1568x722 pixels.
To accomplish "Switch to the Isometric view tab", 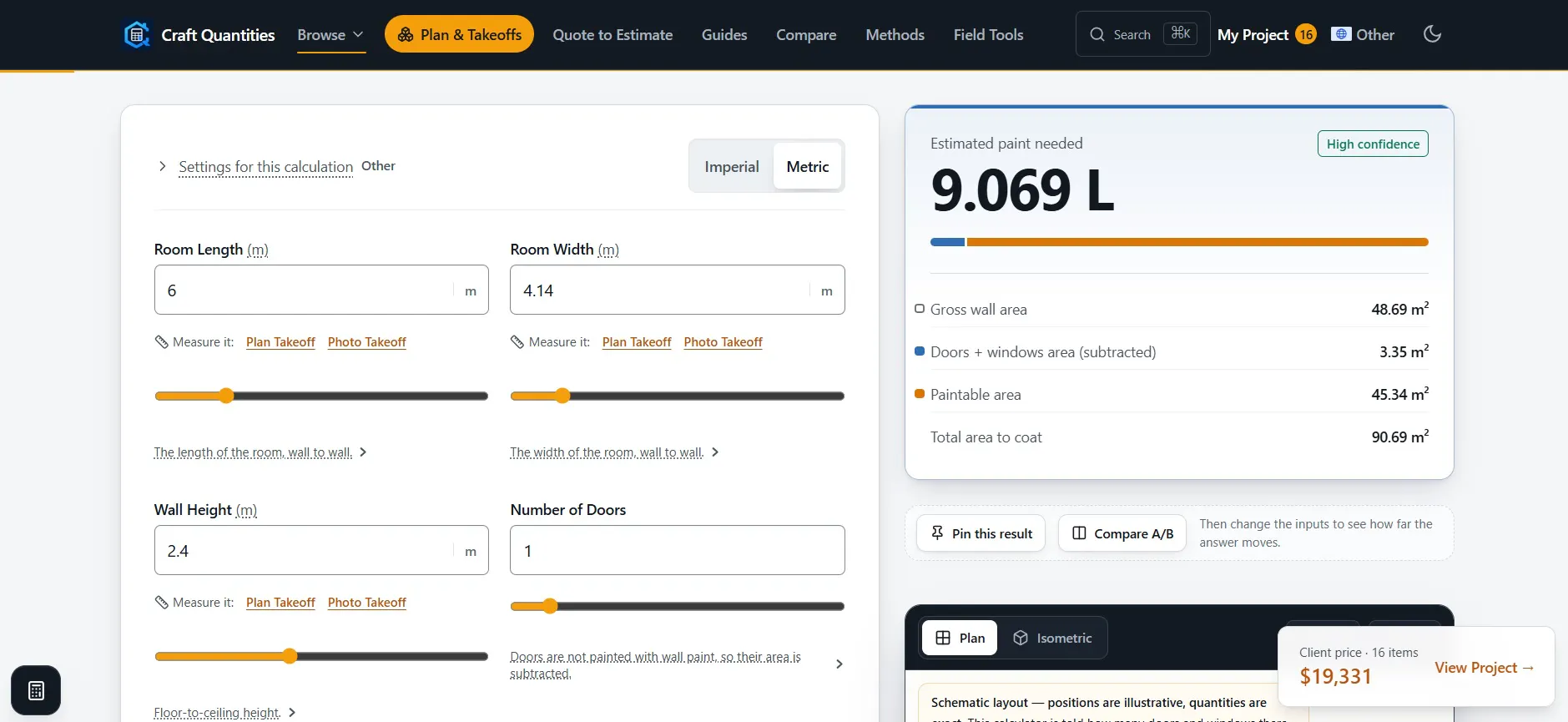I will pos(1052,638).
